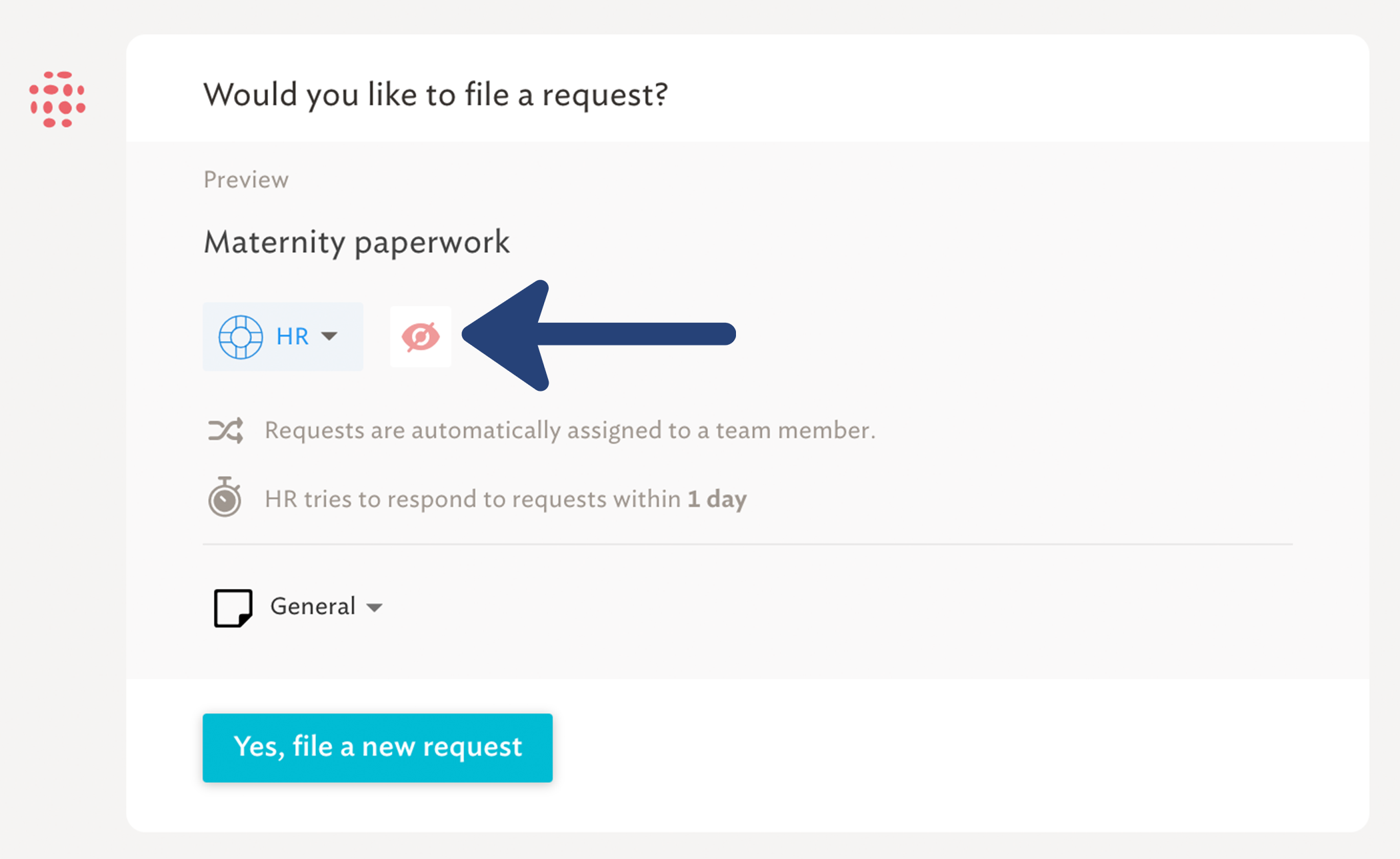Click the automatic assignment text
Viewport: 1400px width, 859px height.
[570, 431]
